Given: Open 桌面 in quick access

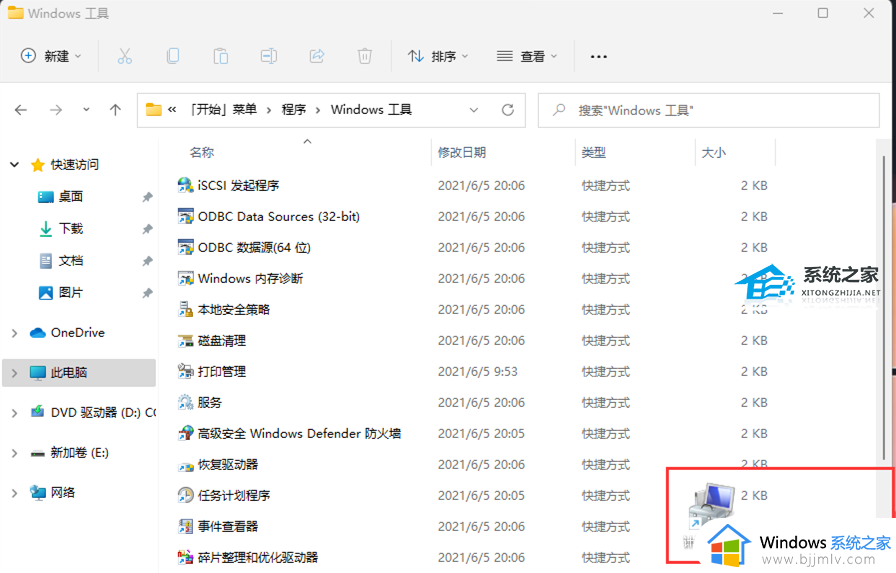Looking at the screenshot, I should [x=71, y=197].
